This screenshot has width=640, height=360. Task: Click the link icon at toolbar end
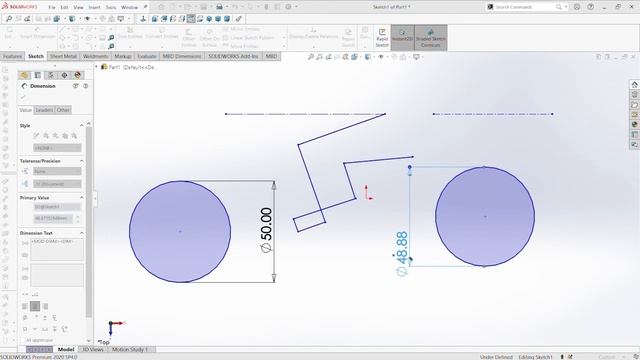click(x=238, y=19)
